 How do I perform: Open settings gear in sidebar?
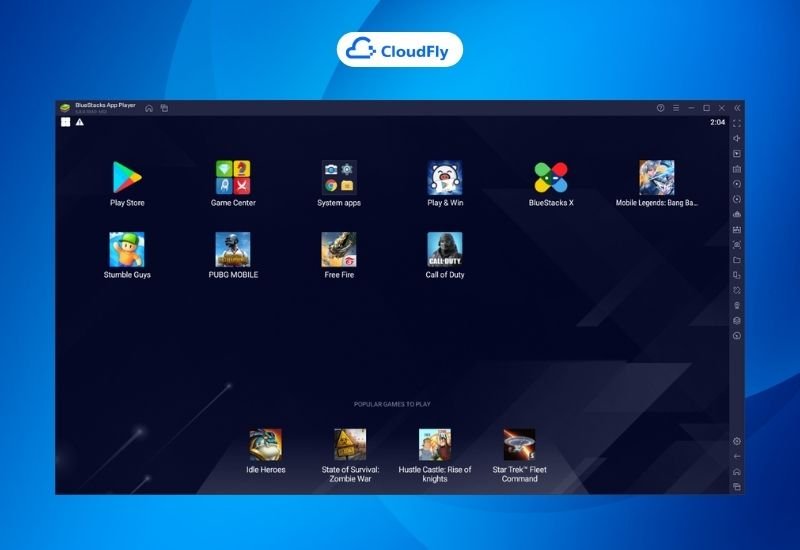tap(737, 441)
